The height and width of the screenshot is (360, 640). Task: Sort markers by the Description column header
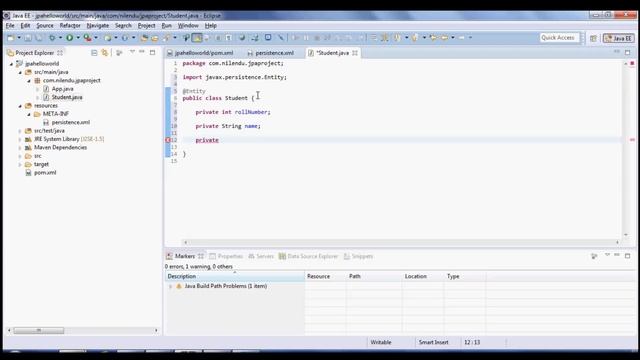pos(235,276)
